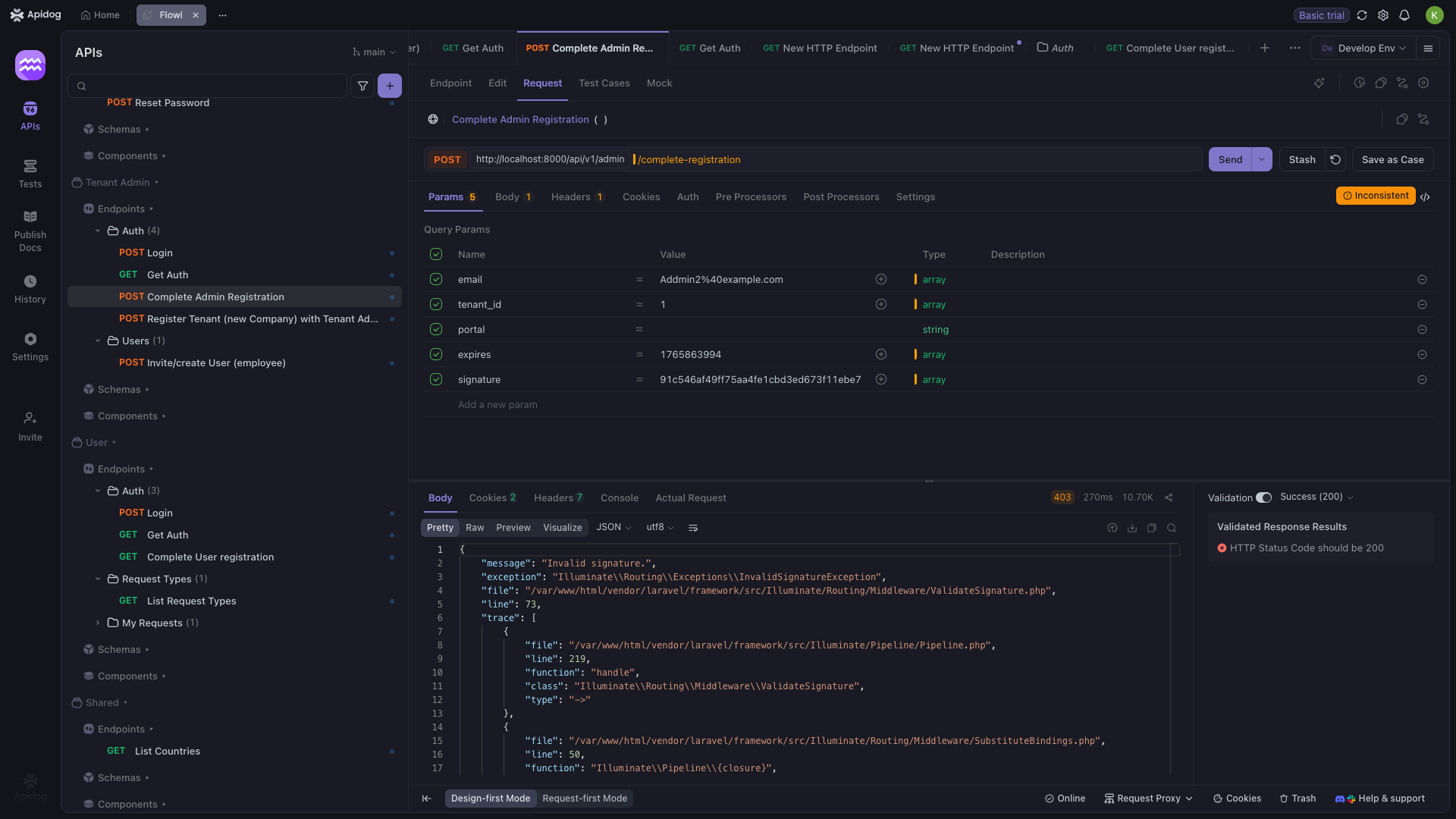
Task: Click the Save as Case button
Action: tap(1392, 159)
